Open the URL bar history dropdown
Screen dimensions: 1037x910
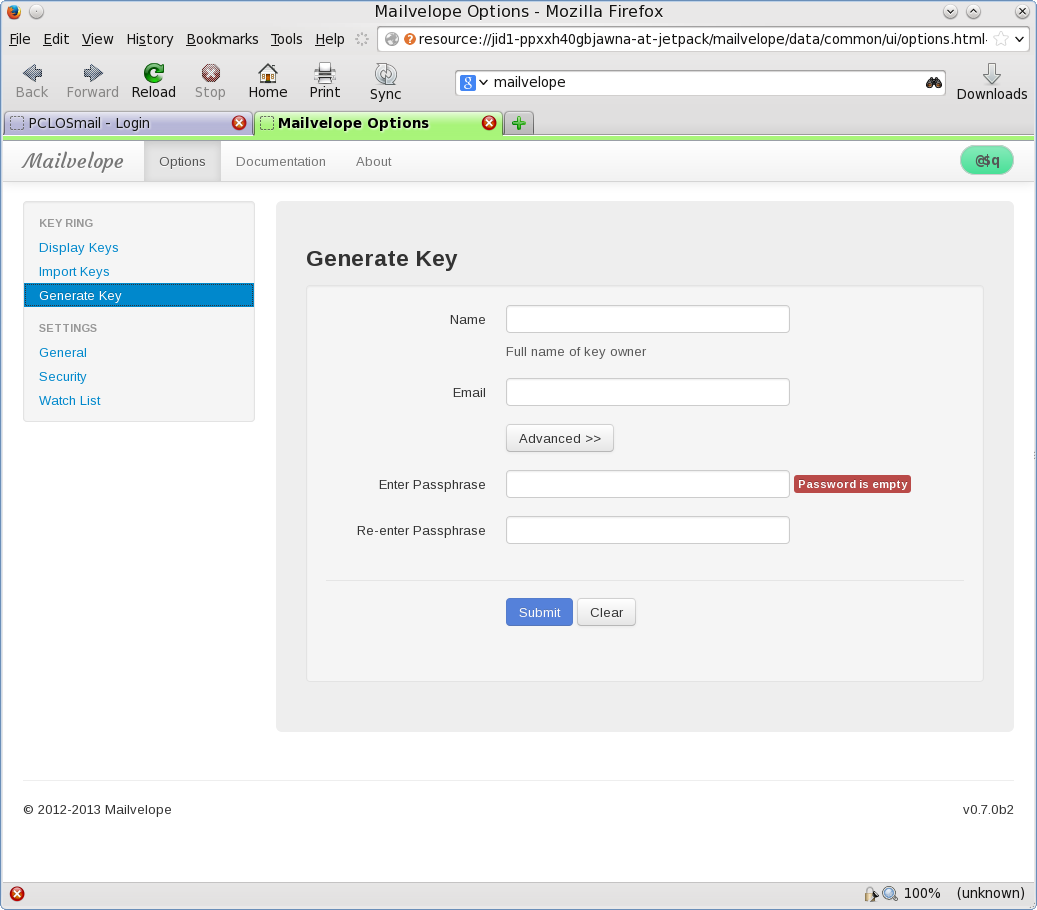(1019, 39)
